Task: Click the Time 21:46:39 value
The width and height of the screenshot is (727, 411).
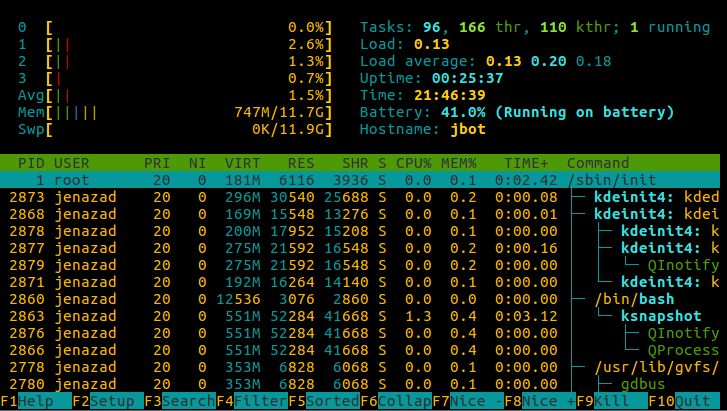Action: (450, 96)
